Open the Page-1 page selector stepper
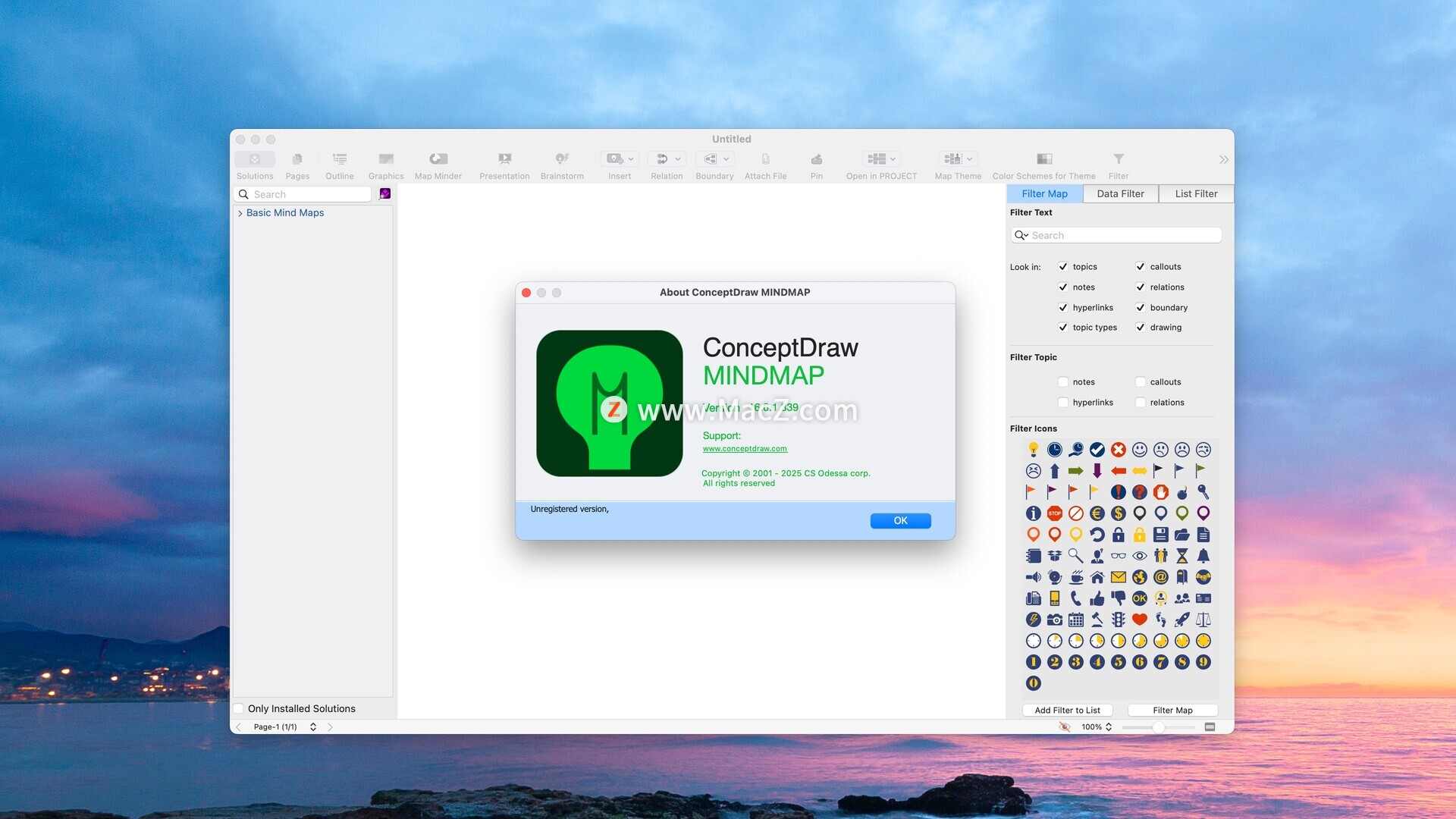 point(313,727)
